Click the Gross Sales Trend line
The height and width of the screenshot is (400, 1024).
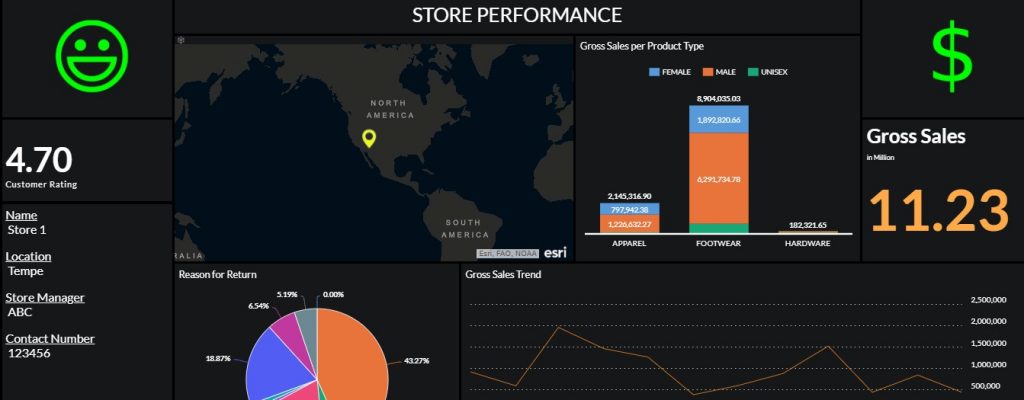[x=715, y=361]
